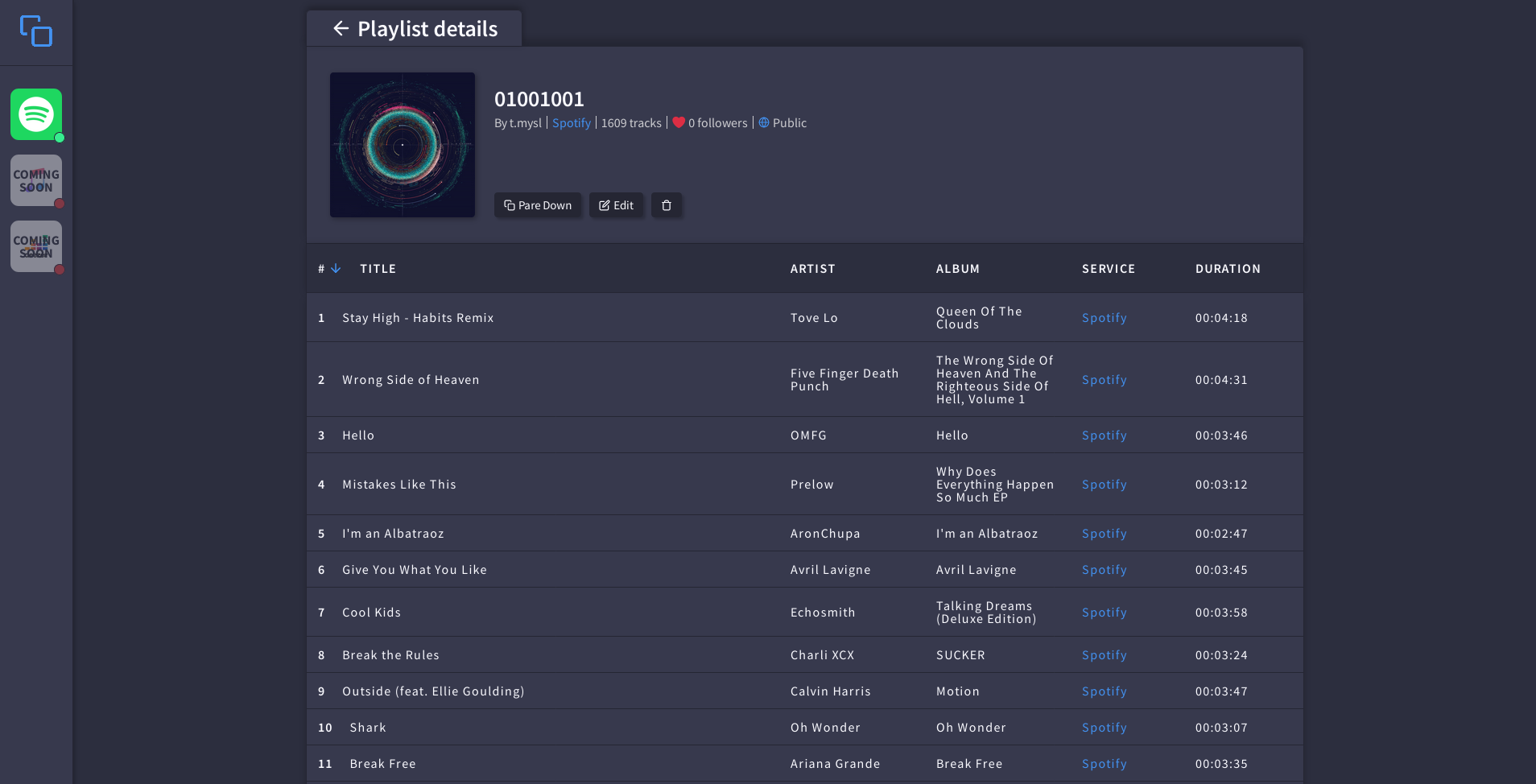Screen dimensions: 1536x784
Task: Click duration 00:02:47
Action: click(x=1221, y=534)
